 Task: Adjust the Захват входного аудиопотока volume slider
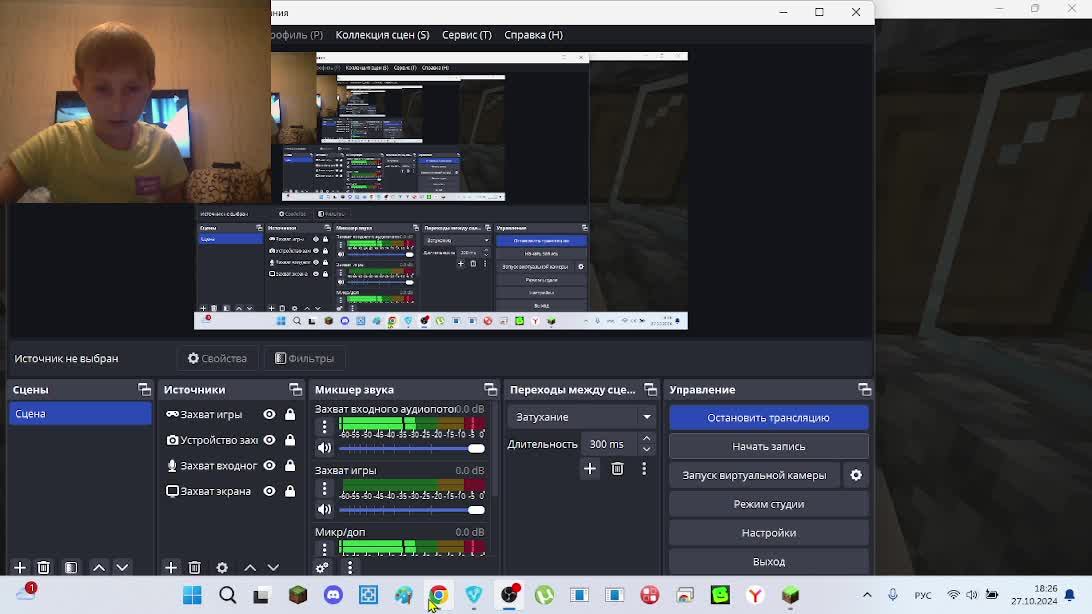coord(412,448)
